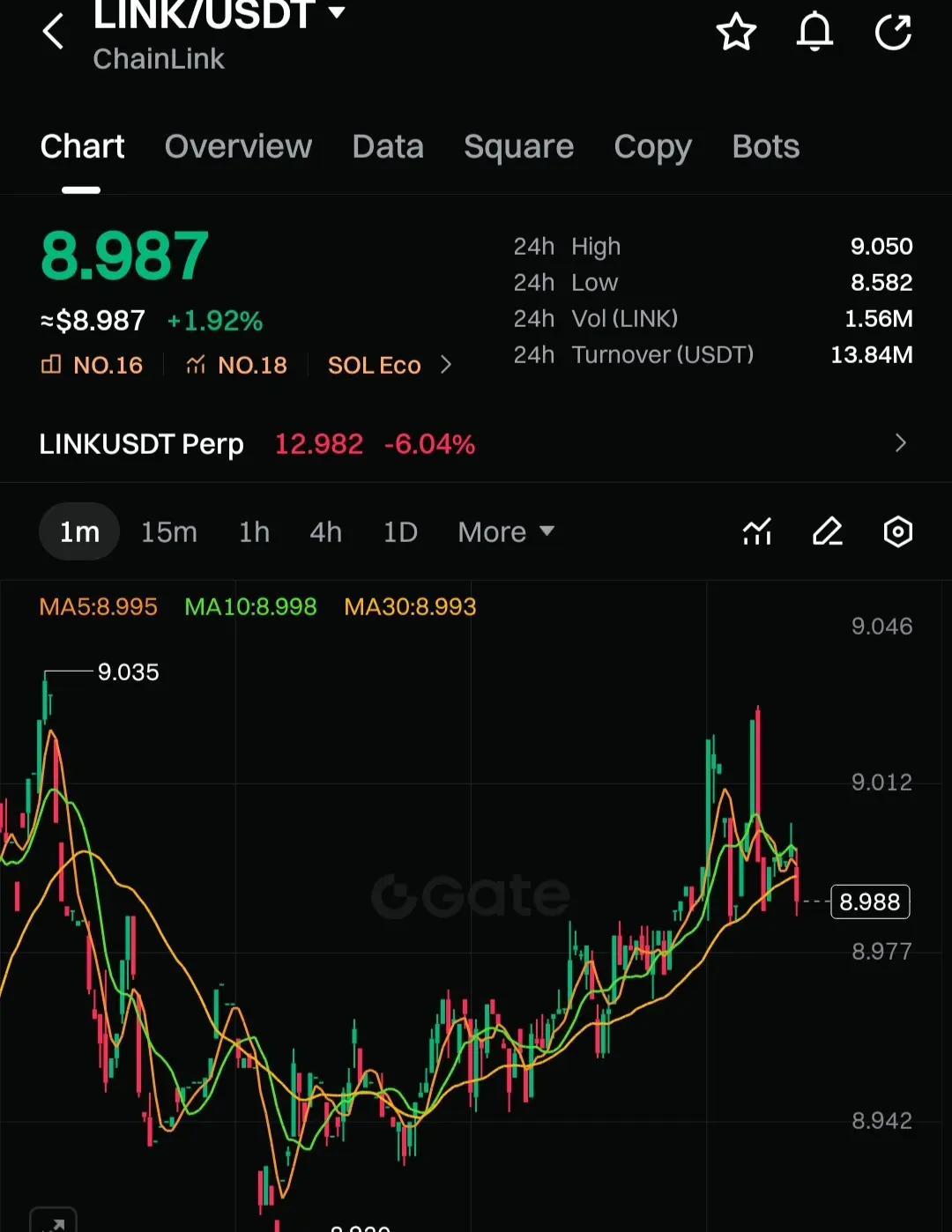952x1232 pixels.
Task: Open chart indicators icon
Action: pyautogui.click(x=757, y=531)
